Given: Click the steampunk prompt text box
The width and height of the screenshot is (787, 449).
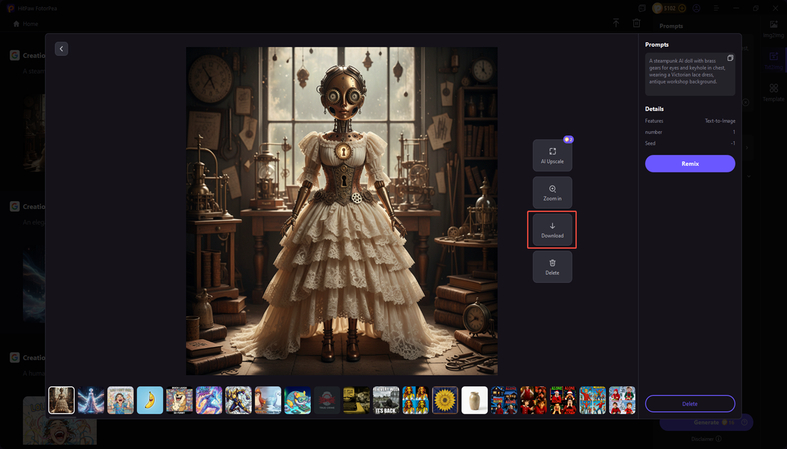Looking at the screenshot, I should [686, 74].
